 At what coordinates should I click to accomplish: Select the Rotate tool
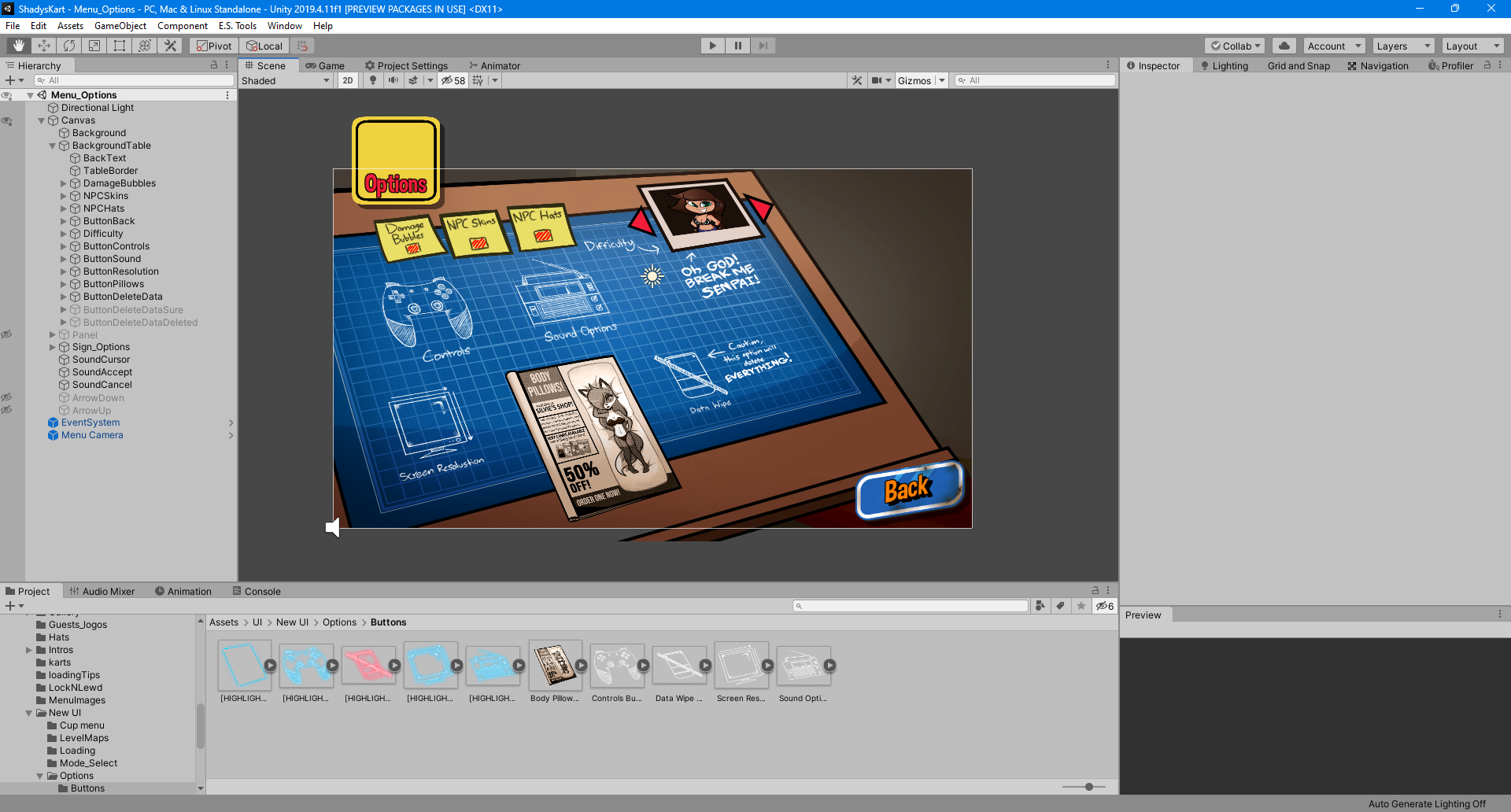[x=69, y=46]
